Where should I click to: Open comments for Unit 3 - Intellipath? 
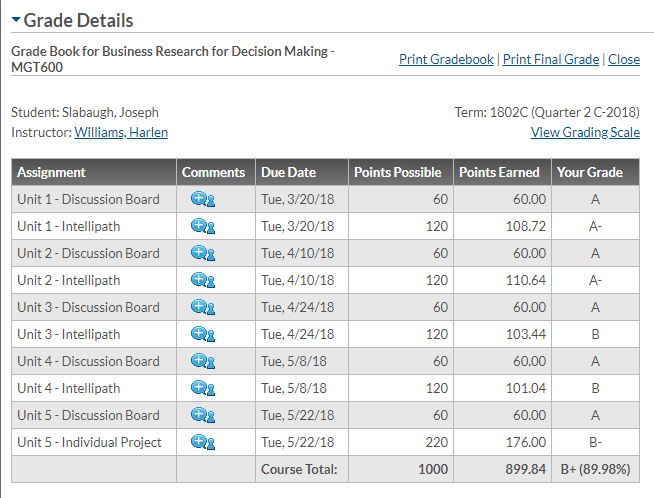click(203, 334)
